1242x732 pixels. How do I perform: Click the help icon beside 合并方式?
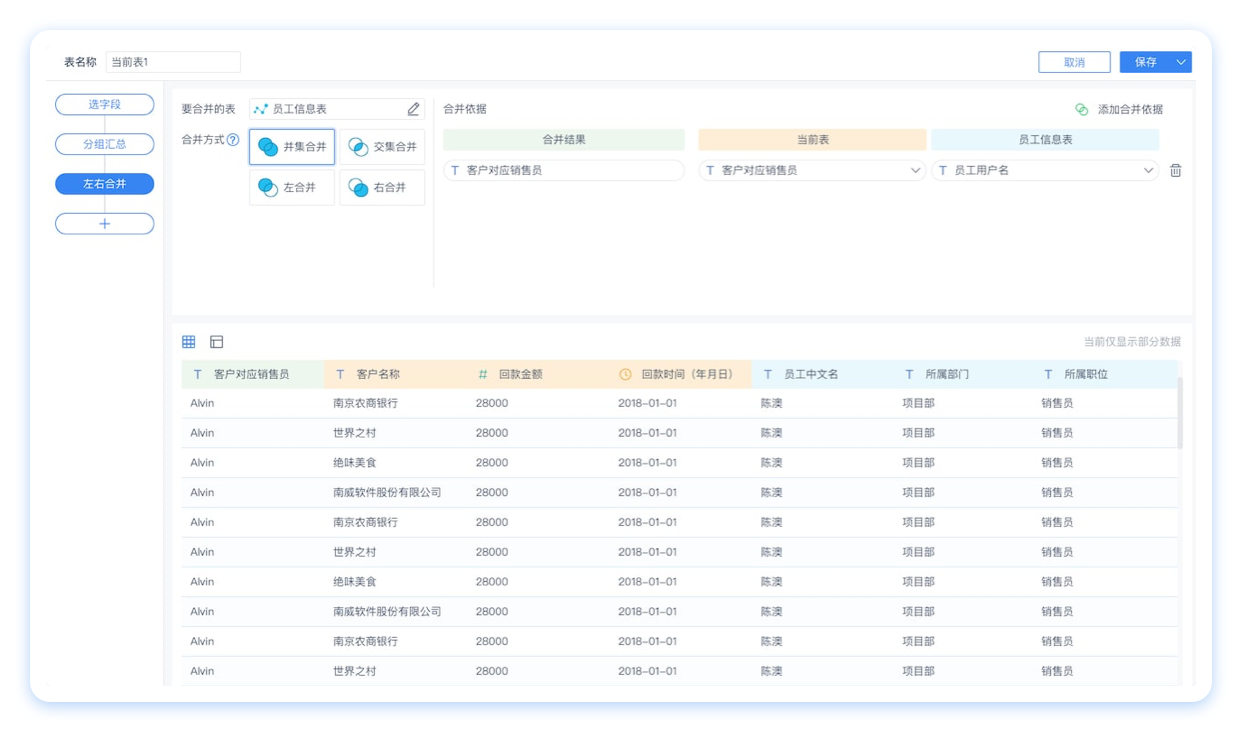233,140
